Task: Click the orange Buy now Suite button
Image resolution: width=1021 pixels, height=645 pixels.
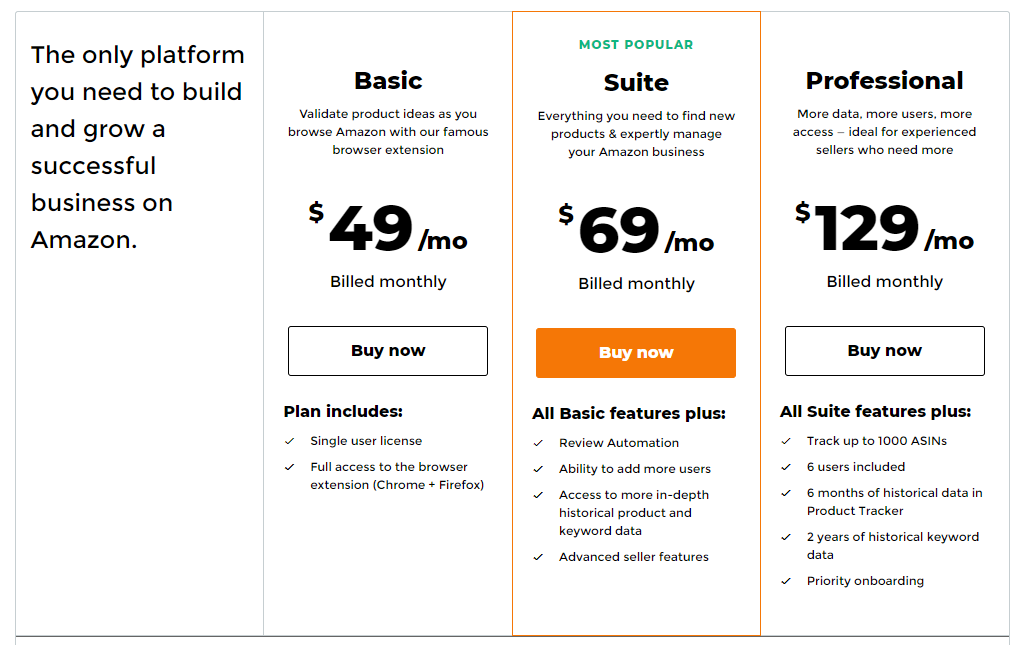Action: coord(636,353)
